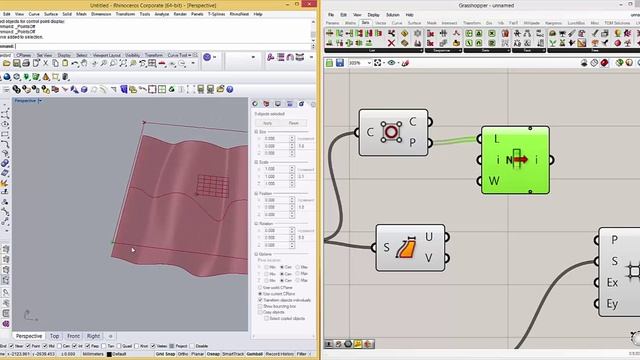Click the black Default layer color swatch
This screenshot has height=360, width=640.
tap(109, 354)
